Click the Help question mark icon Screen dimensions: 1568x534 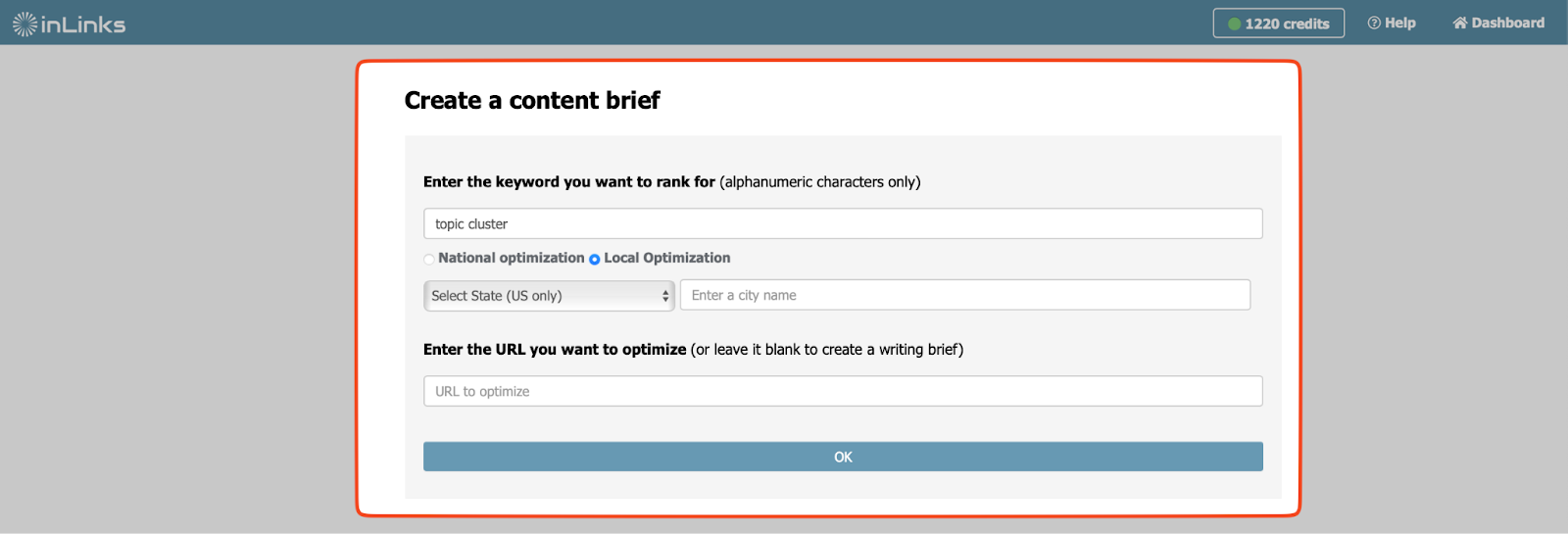tap(1374, 23)
